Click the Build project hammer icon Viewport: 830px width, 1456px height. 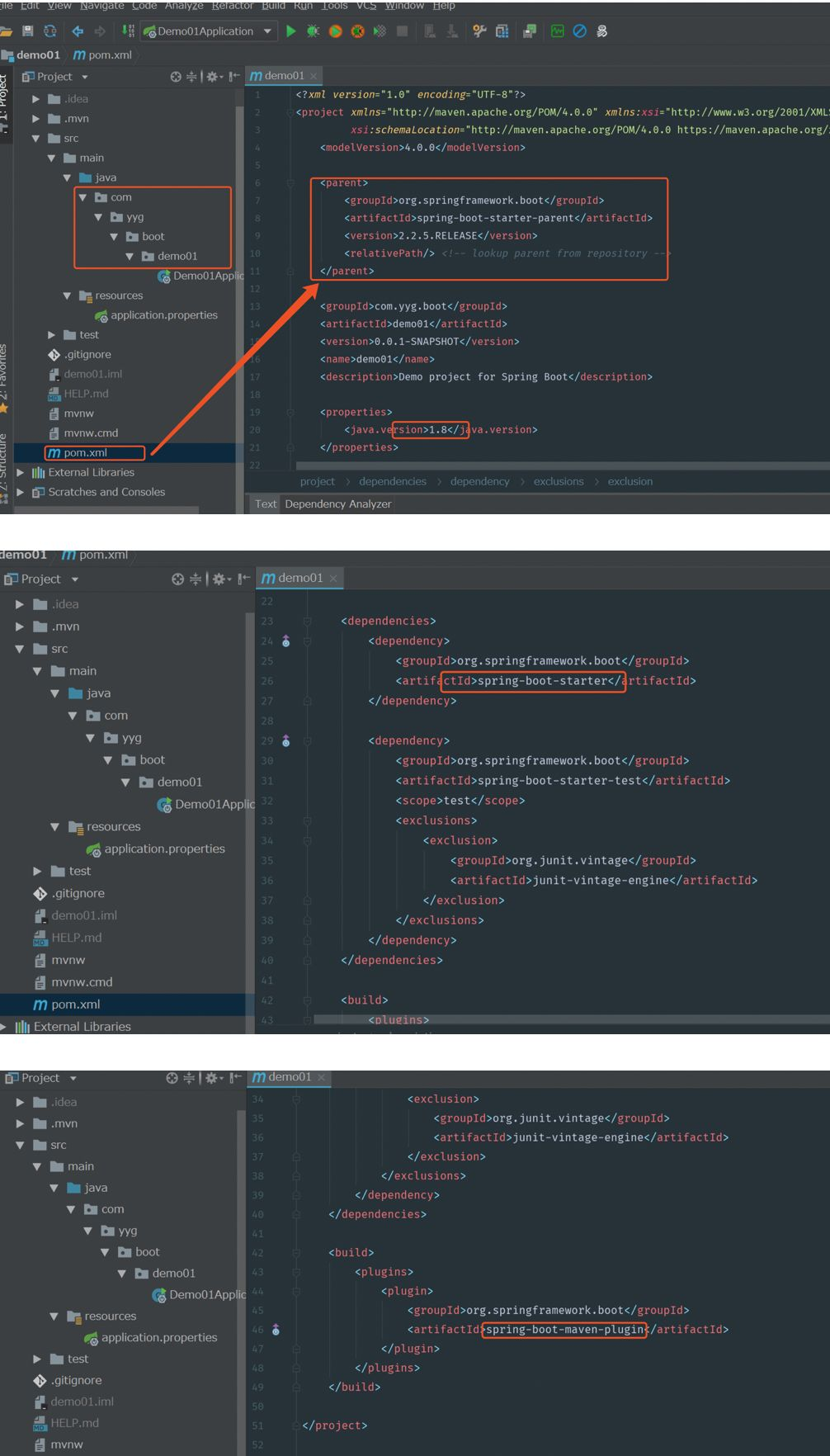(129, 31)
